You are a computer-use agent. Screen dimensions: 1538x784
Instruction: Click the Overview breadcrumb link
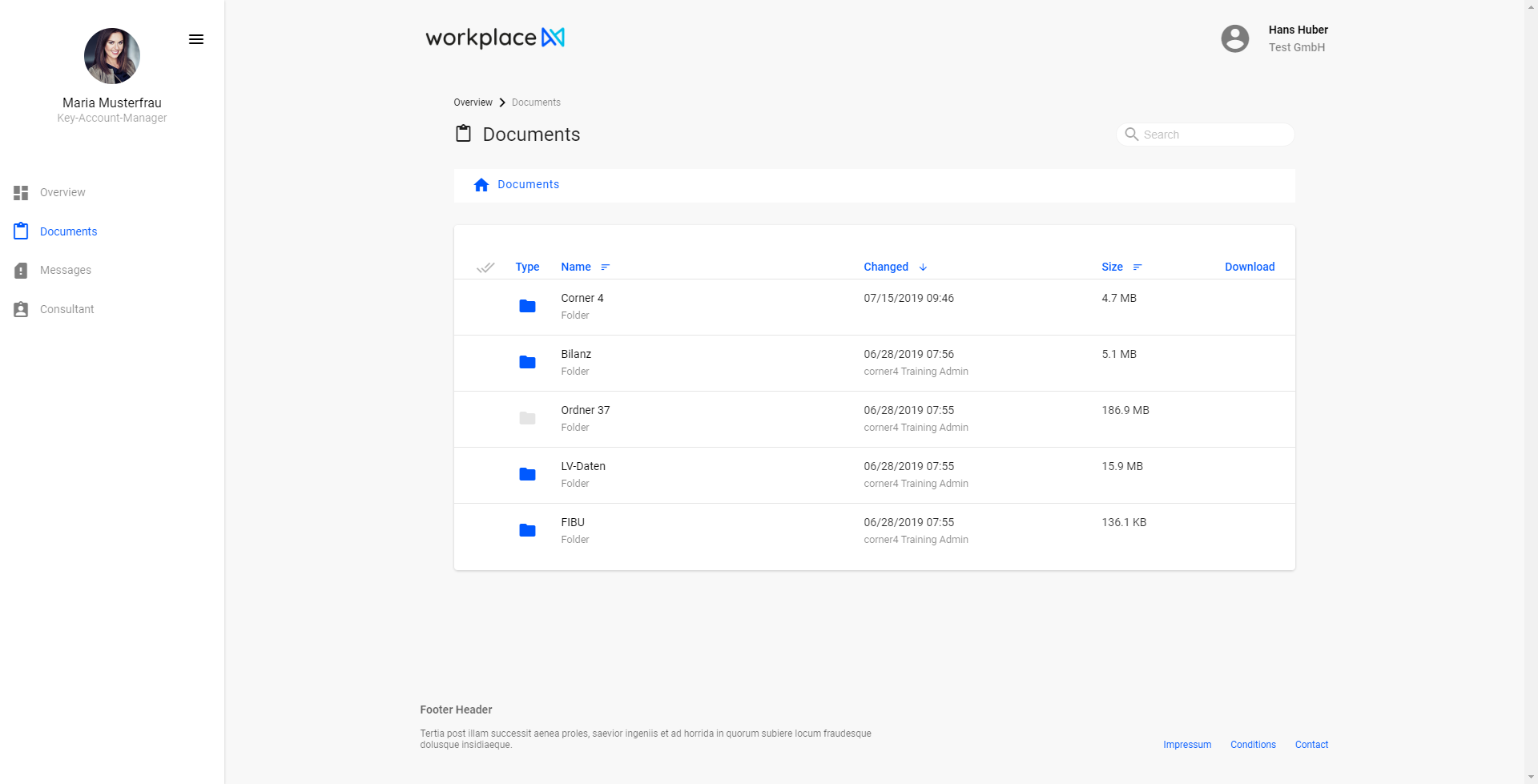(473, 103)
